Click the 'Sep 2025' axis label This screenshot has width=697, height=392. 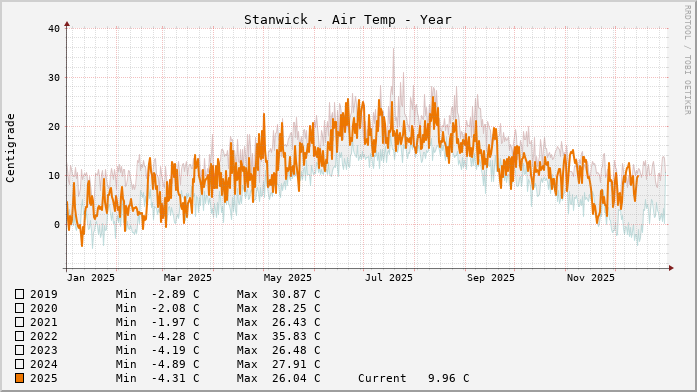coord(491,278)
